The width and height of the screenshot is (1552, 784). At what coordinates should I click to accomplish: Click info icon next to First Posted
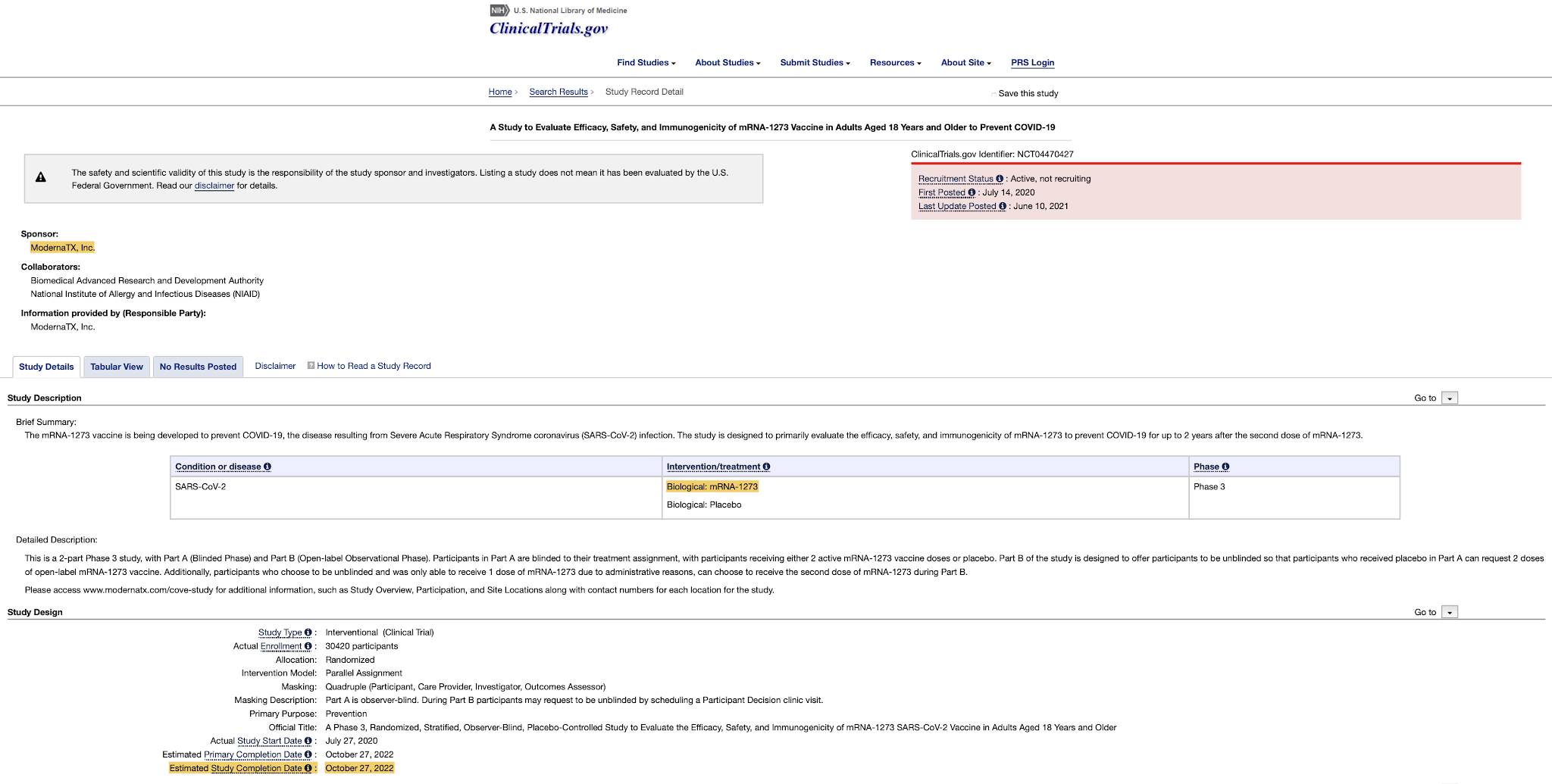click(x=972, y=192)
